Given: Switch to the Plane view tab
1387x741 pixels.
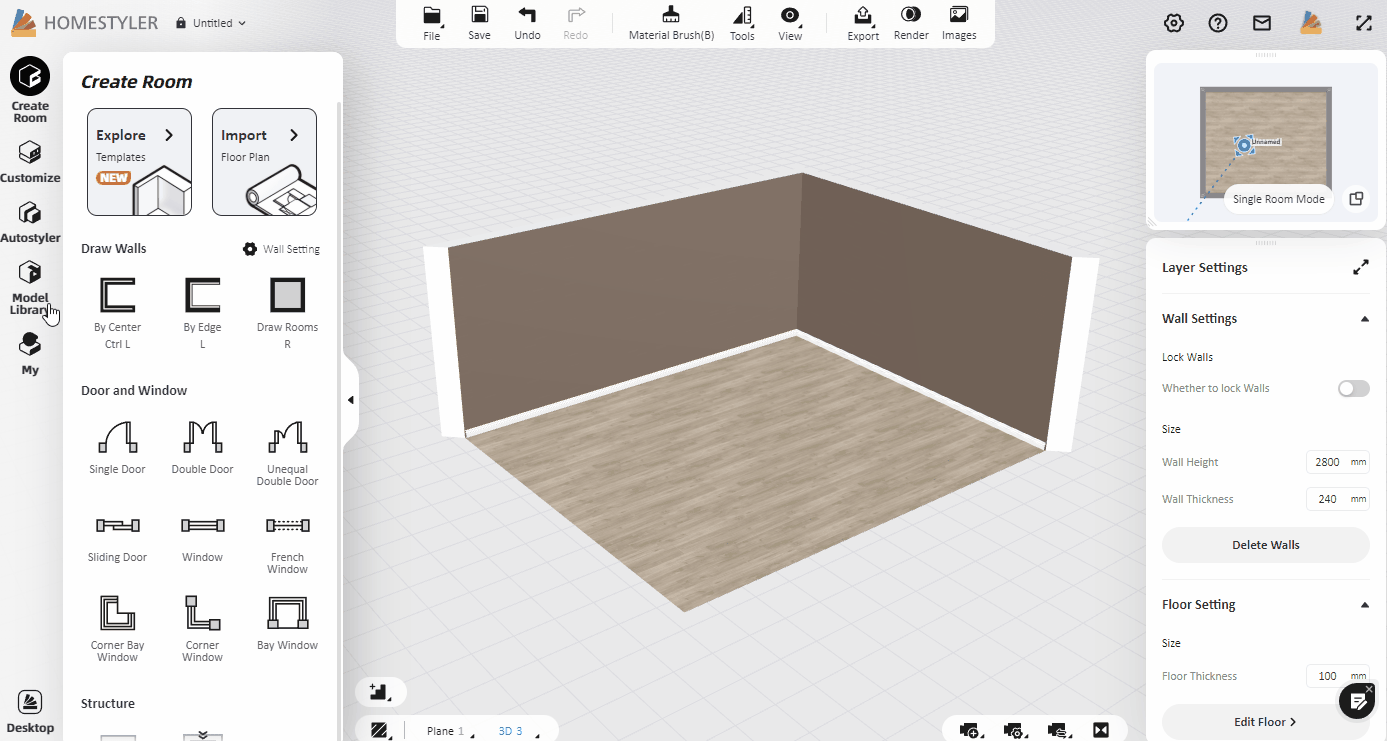Looking at the screenshot, I should click(x=440, y=731).
